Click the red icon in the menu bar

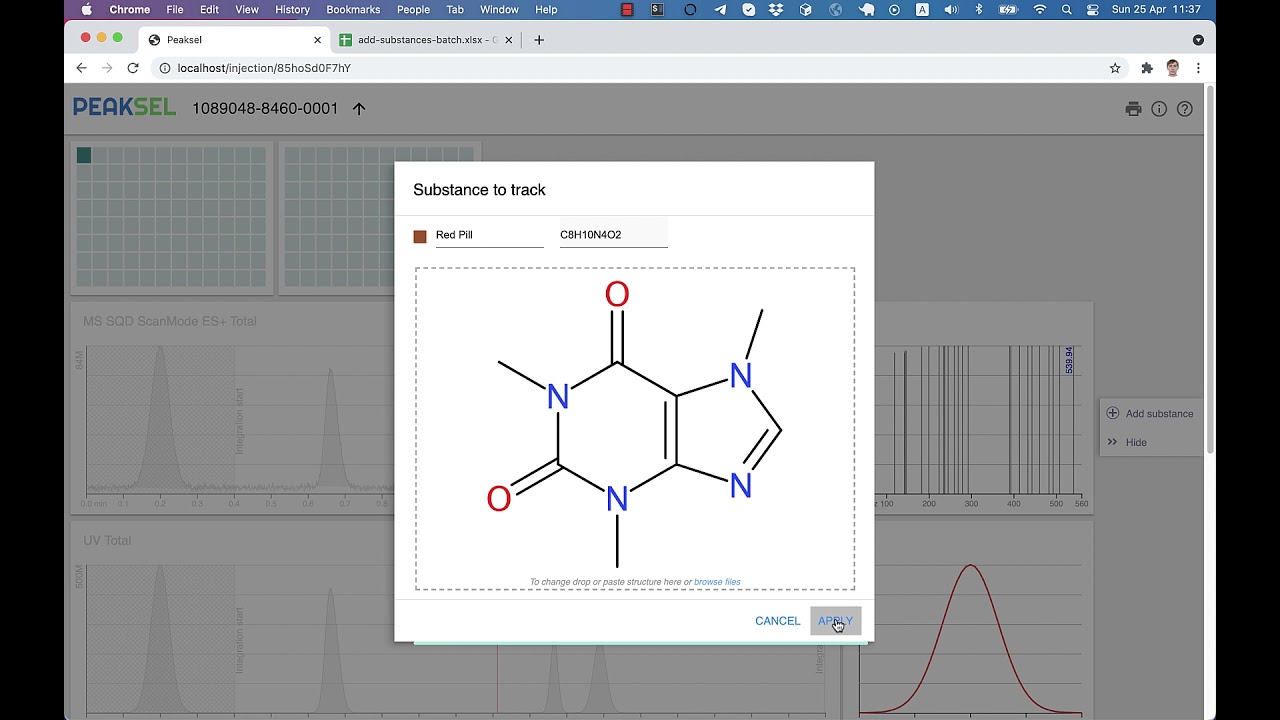click(627, 10)
